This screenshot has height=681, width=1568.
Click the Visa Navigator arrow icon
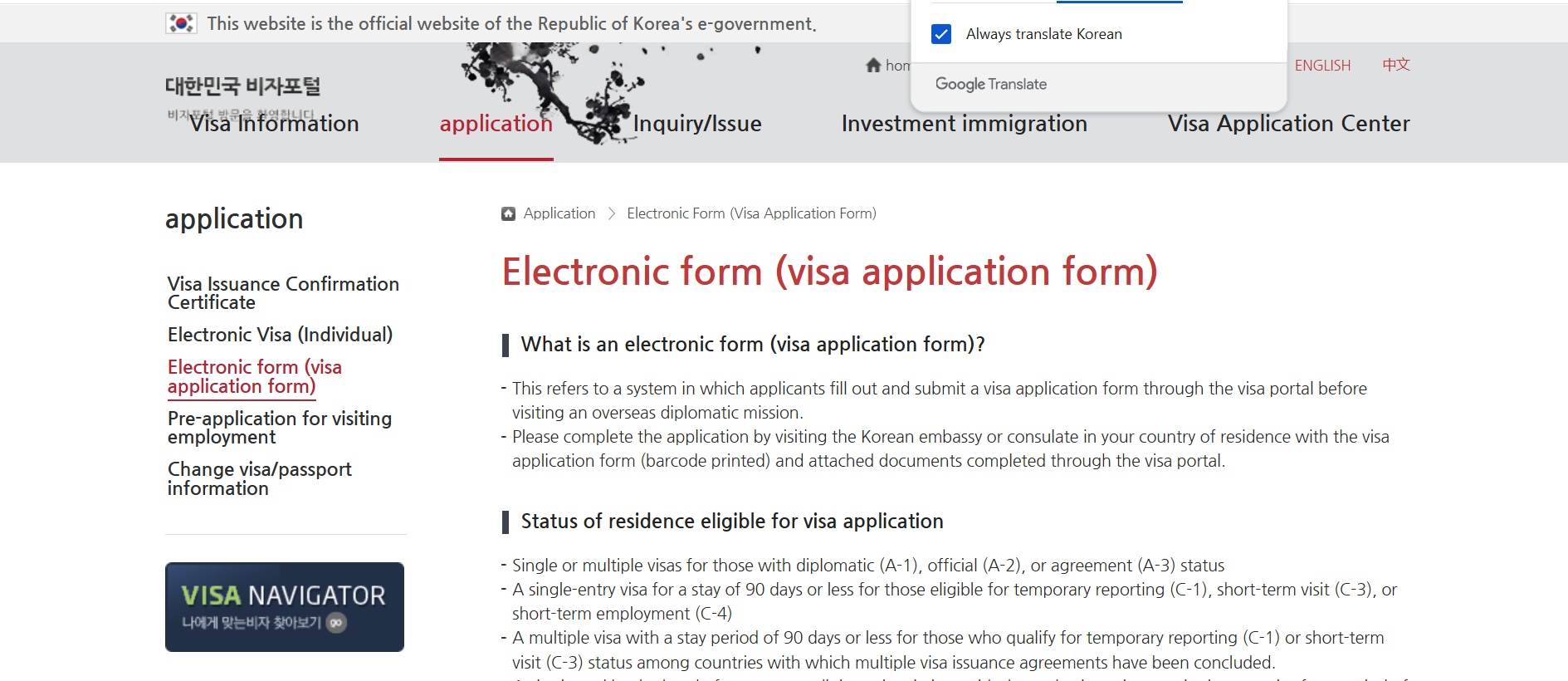336,623
